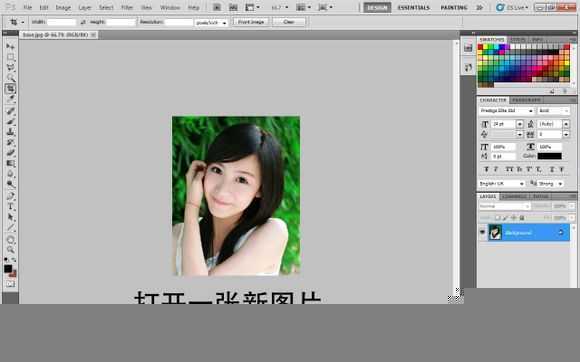Select the Dodge tool
This screenshot has width=580, height=362.
[x=10, y=184]
